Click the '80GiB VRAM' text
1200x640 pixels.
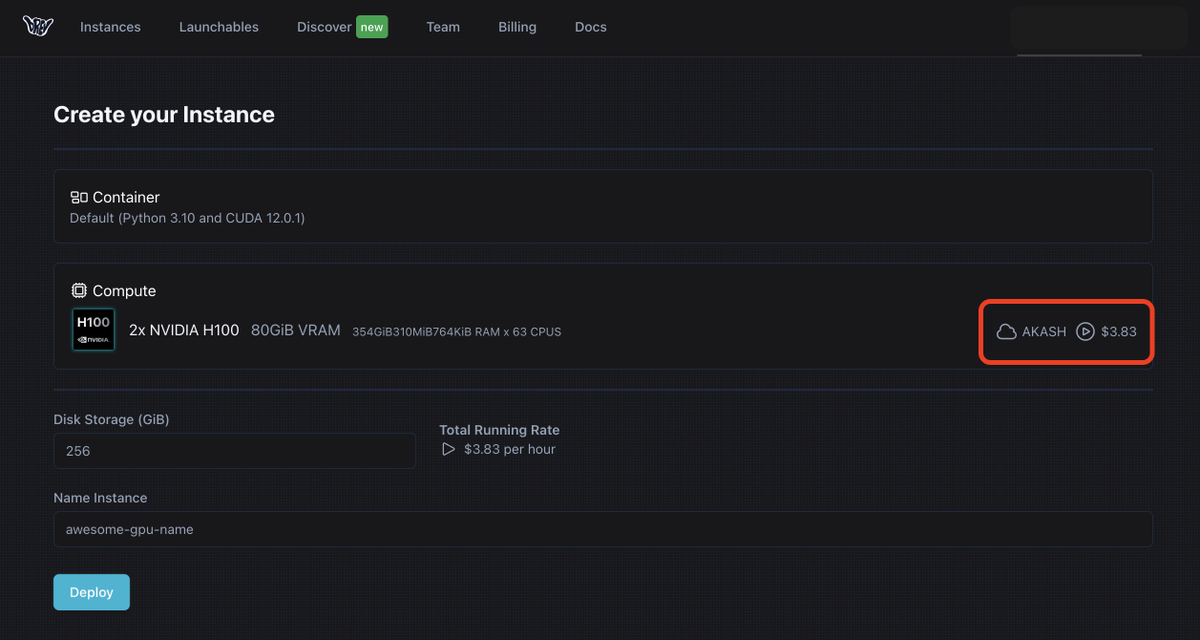296,330
